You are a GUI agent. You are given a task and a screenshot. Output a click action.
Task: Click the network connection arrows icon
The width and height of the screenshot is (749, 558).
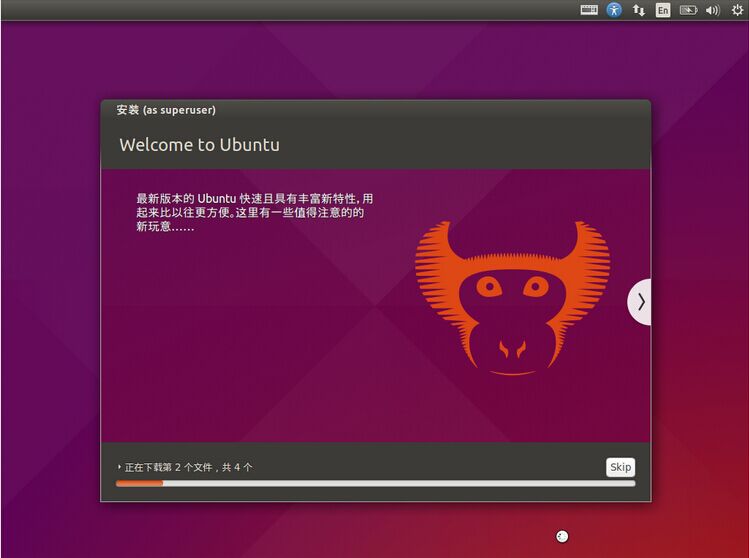(639, 10)
